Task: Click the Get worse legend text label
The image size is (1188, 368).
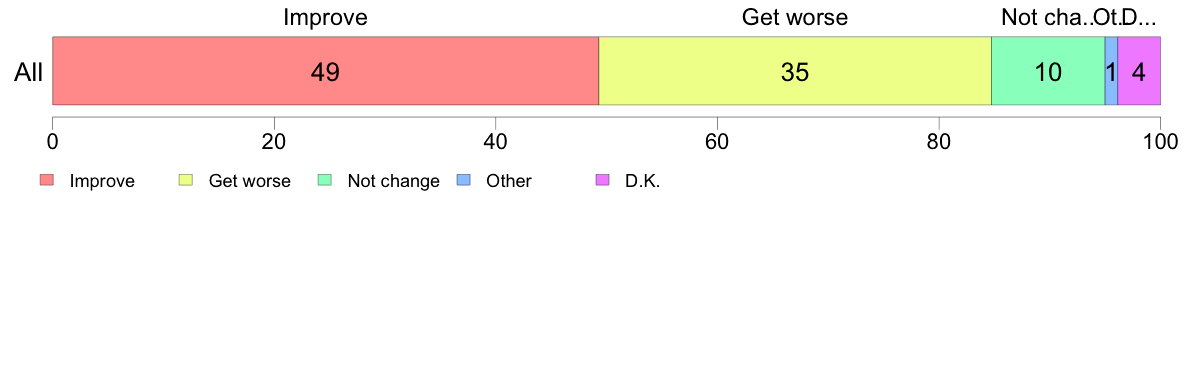Action: [x=249, y=181]
